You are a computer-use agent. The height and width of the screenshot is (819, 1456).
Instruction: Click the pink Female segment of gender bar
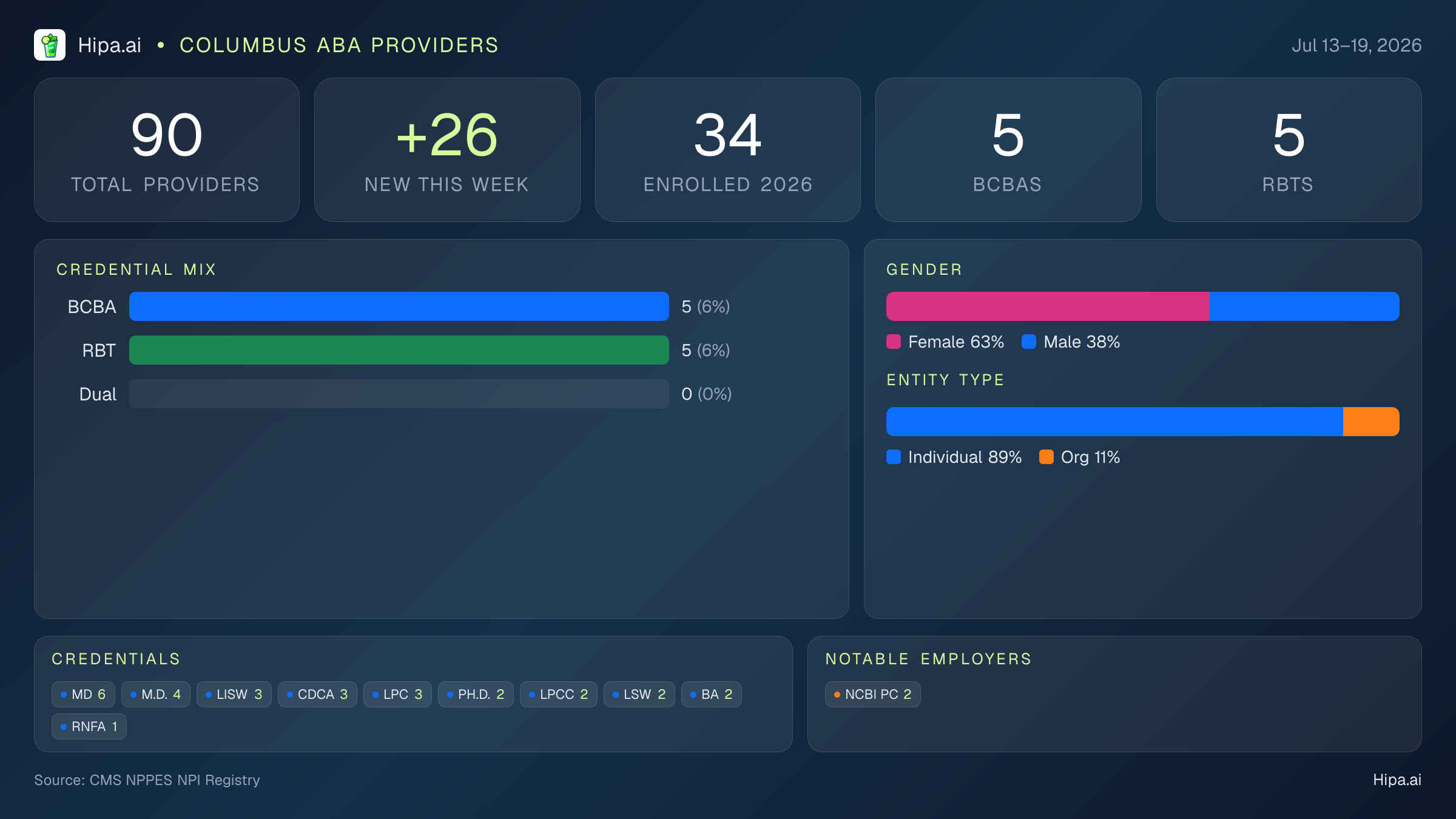click(1048, 306)
